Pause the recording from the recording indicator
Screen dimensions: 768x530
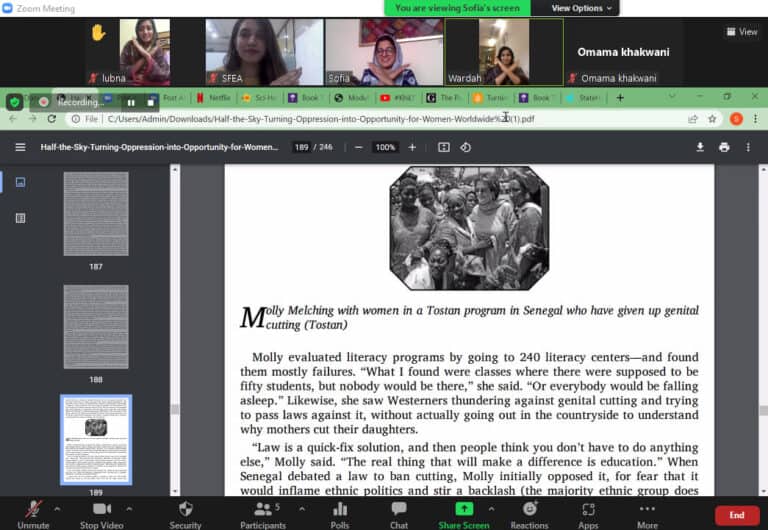[x=131, y=102]
